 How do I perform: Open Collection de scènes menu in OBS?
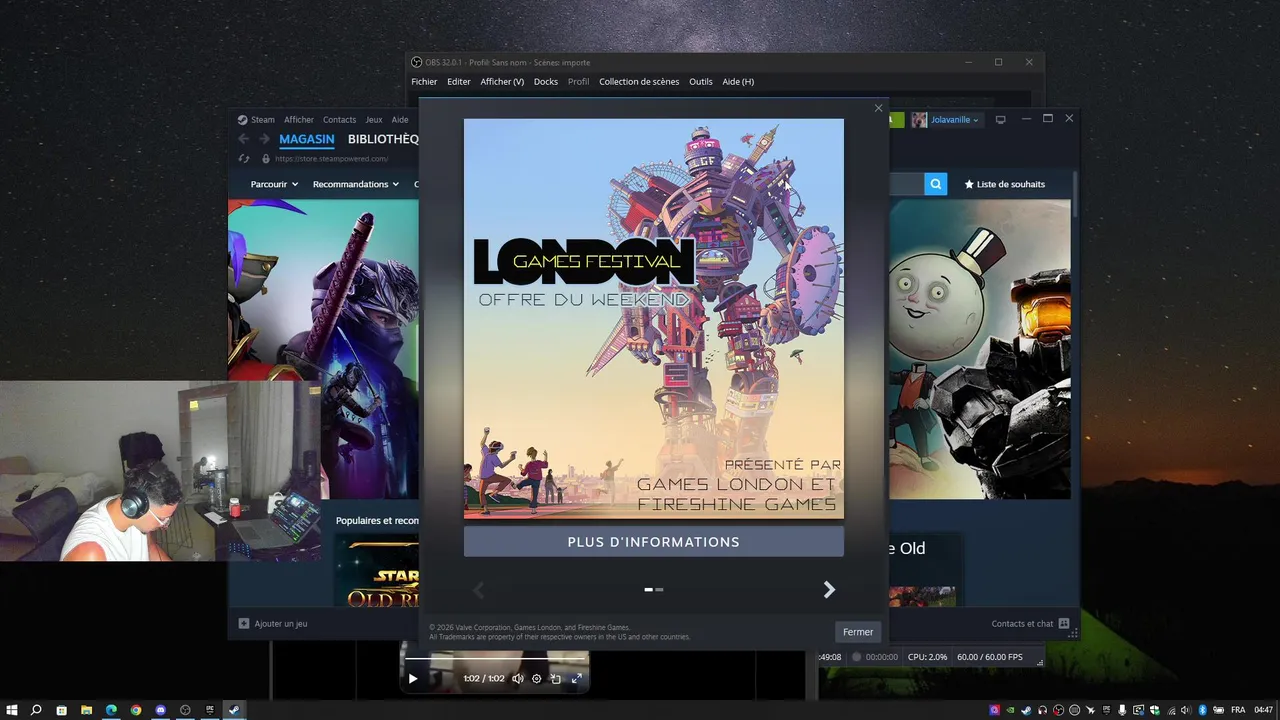[x=639, y=82]
